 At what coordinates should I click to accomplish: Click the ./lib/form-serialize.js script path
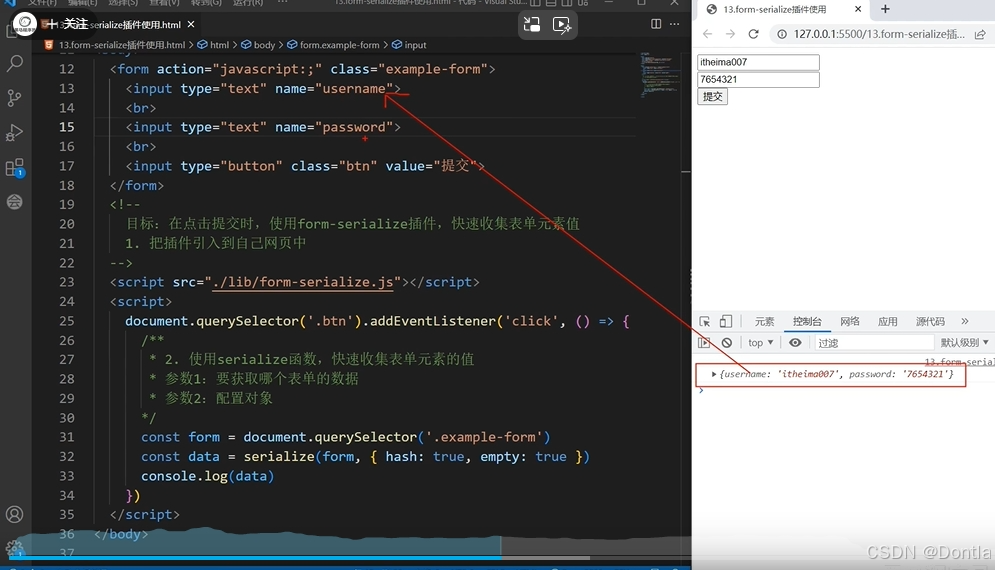click(303, 282)
